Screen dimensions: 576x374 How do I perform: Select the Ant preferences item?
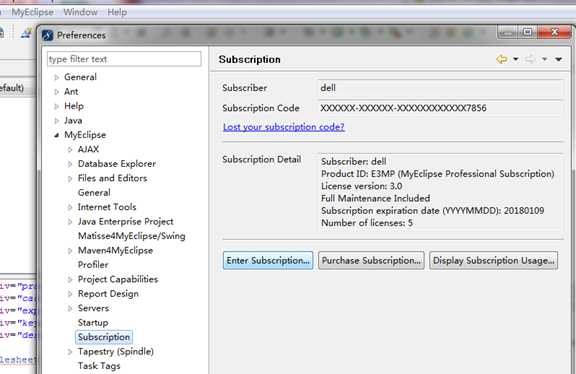tap(71, 91)
